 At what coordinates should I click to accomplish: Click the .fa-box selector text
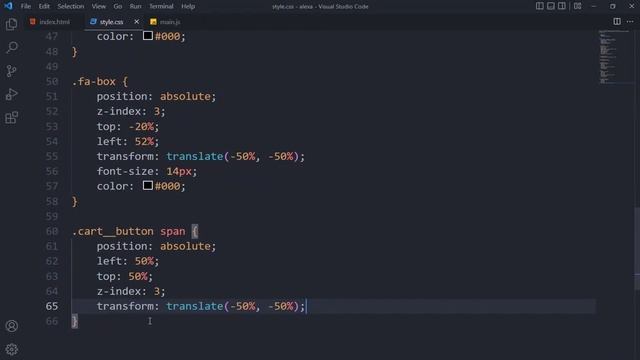click(x=94, y=81)
